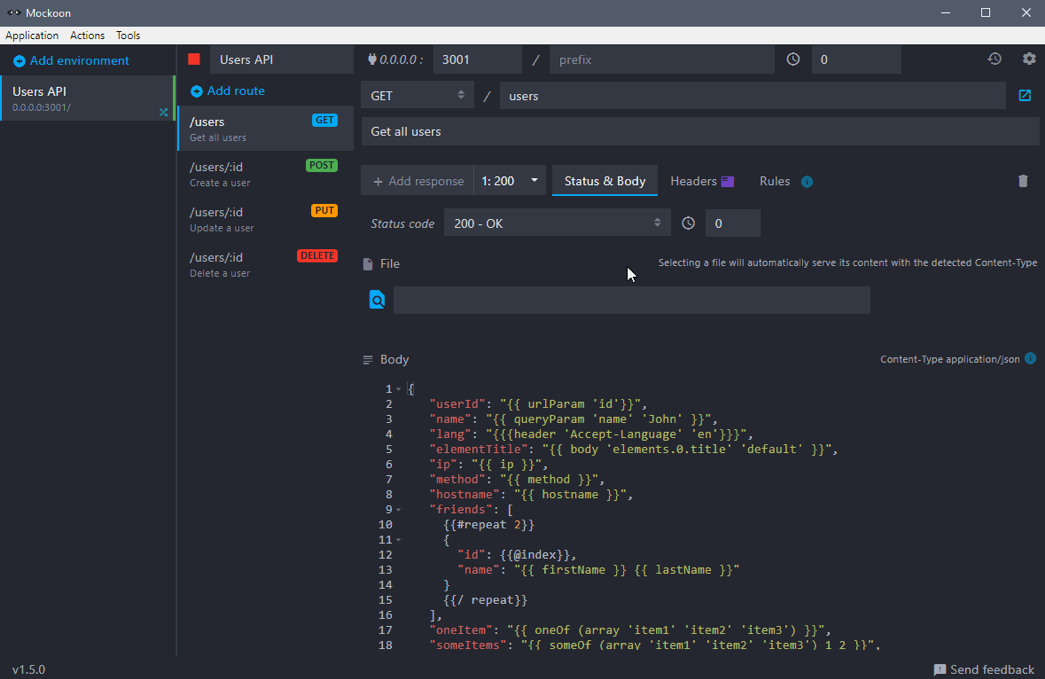This screenshot has height=679, width=1045.
Task: Open the route in browser icon
Action: (x=1024, y=96)
